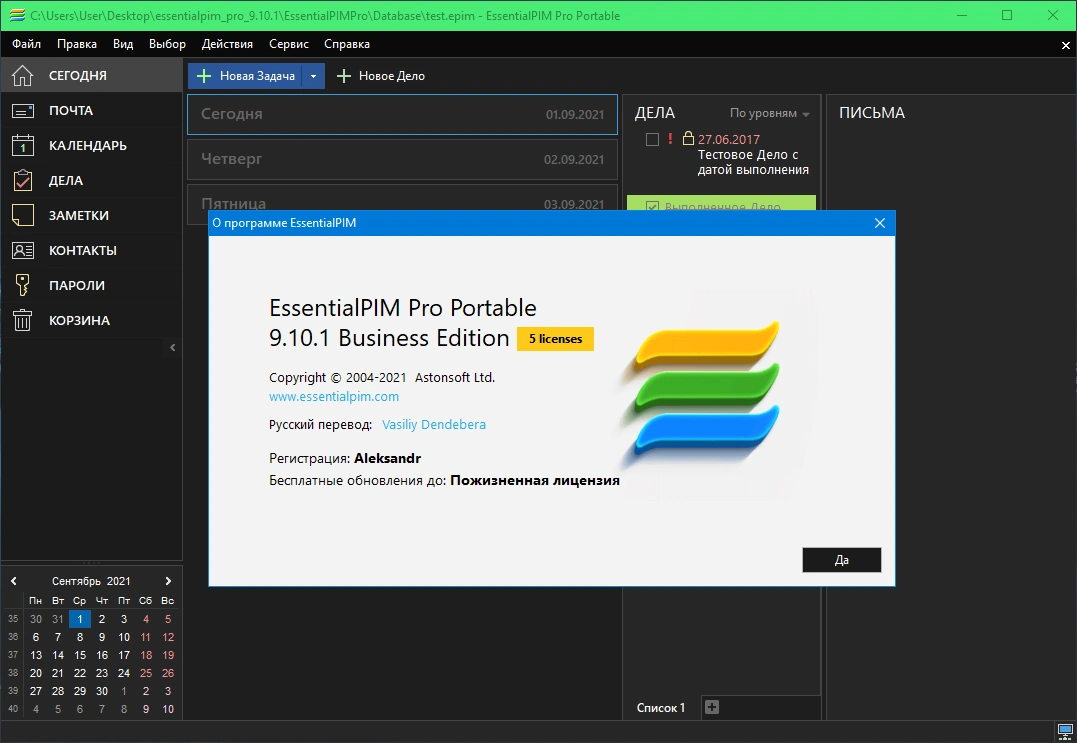1077x743 pixels.
Task: Click the 27.06.2017 overdue date text
Action: coord(729,139)
